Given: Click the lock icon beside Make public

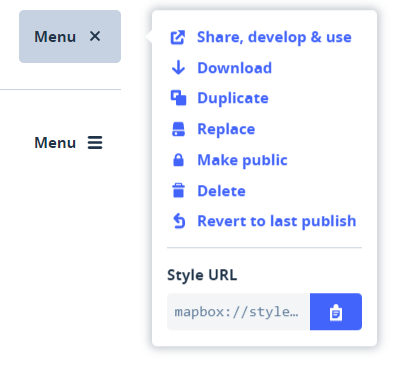Looking at the screenshot, I should click(x=178, y=160).
